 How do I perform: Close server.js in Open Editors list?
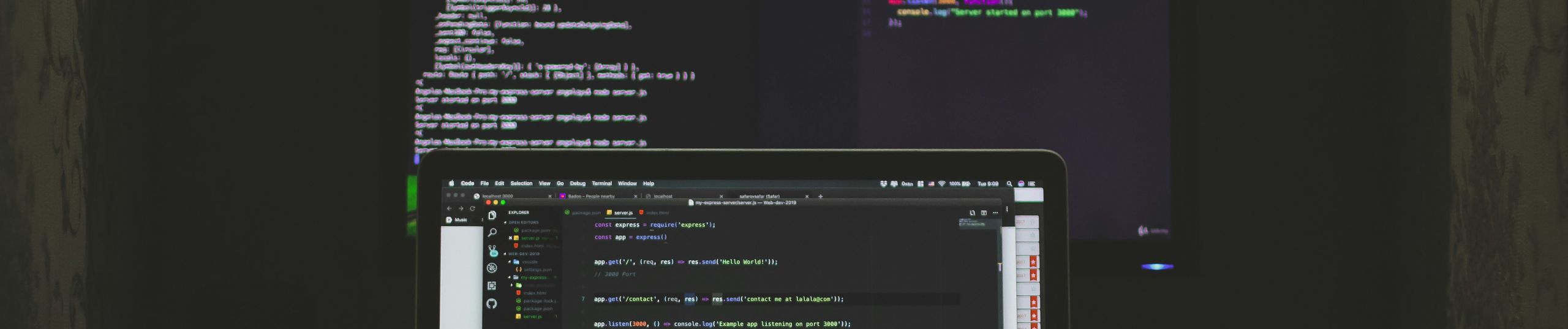click(x=510, y=238)
